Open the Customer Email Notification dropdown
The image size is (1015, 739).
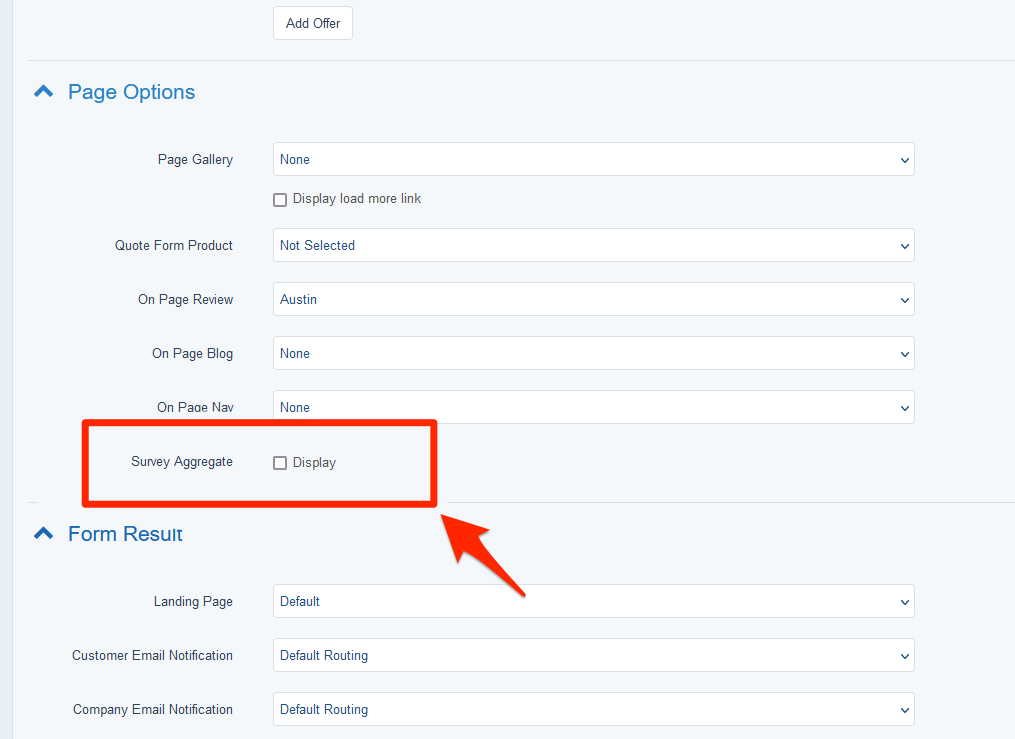[593, 655]
